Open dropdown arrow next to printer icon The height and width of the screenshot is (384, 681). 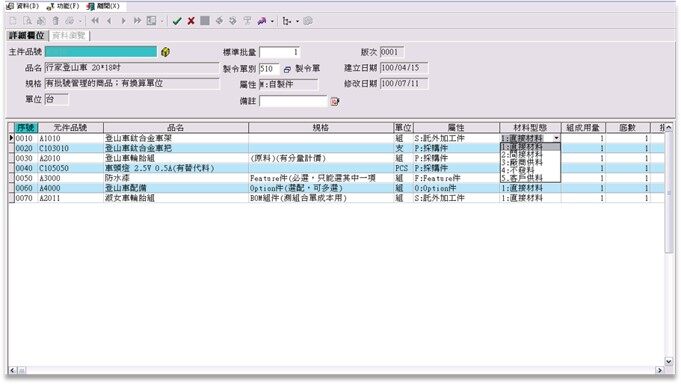coord(80,21)
